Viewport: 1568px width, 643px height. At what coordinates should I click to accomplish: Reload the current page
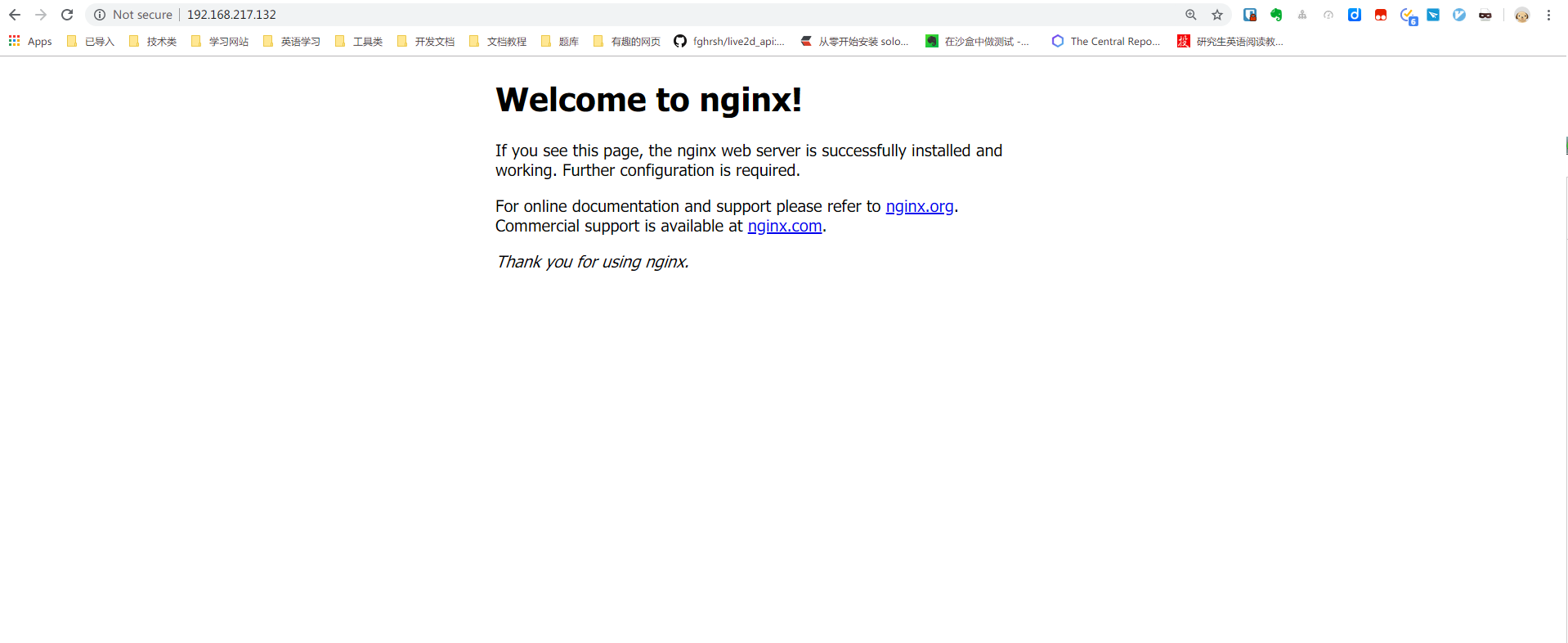pos(67,15)
